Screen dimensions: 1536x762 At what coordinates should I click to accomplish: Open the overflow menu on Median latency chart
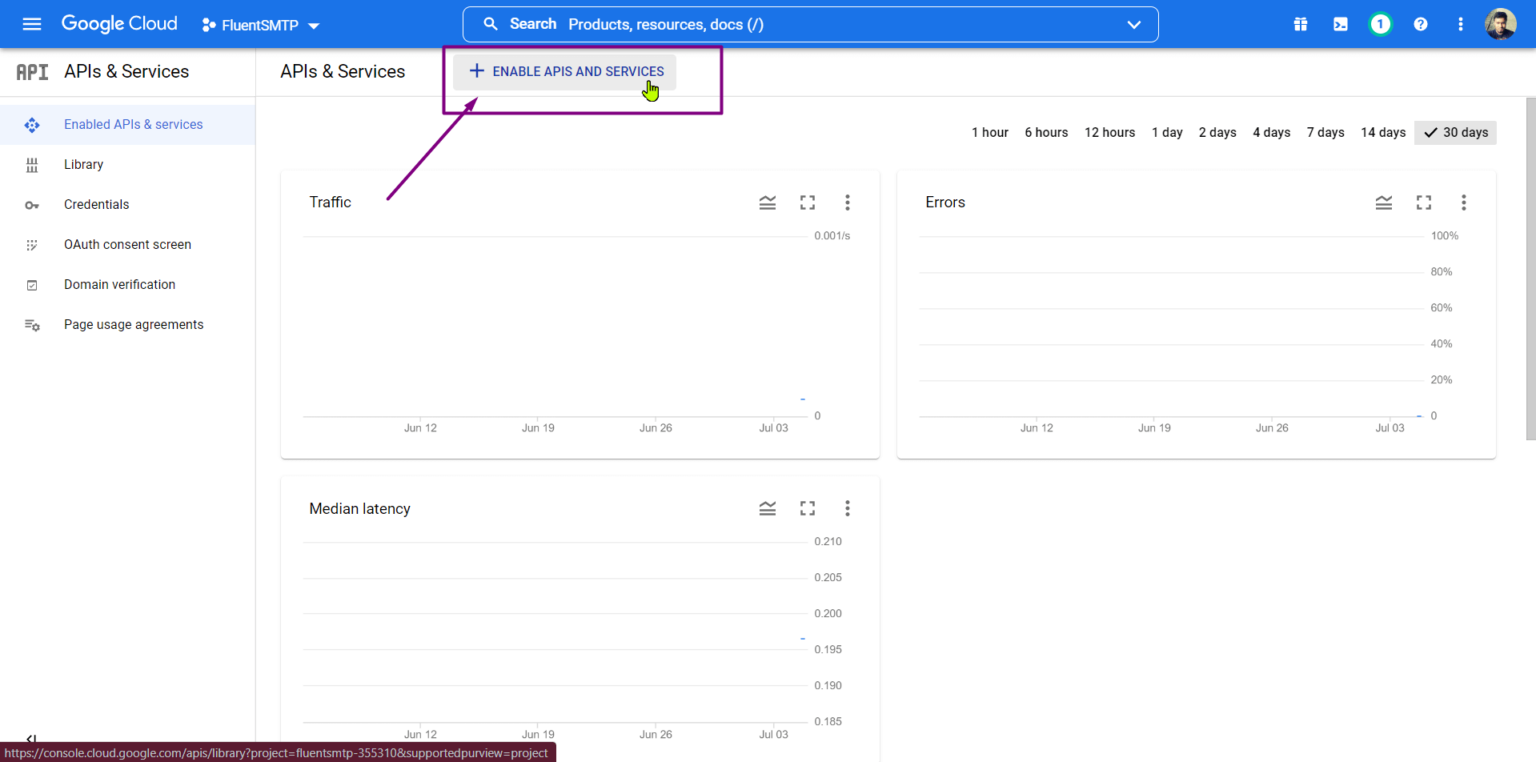point(847,508)
